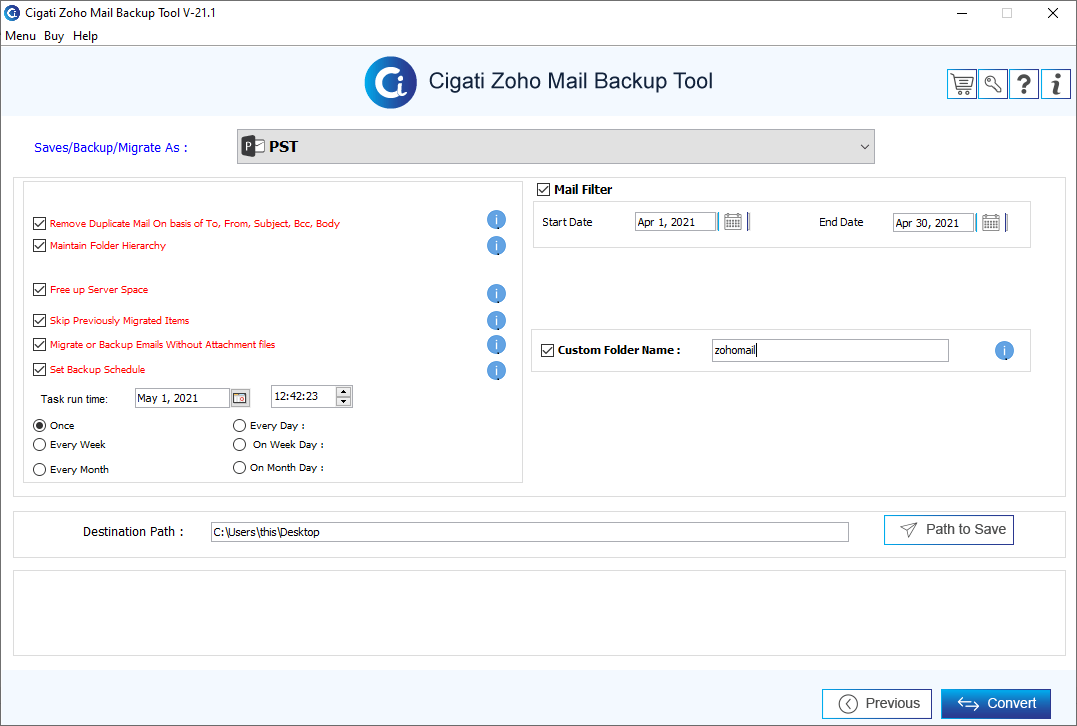Open the Menu menu

tap(20, 36)
